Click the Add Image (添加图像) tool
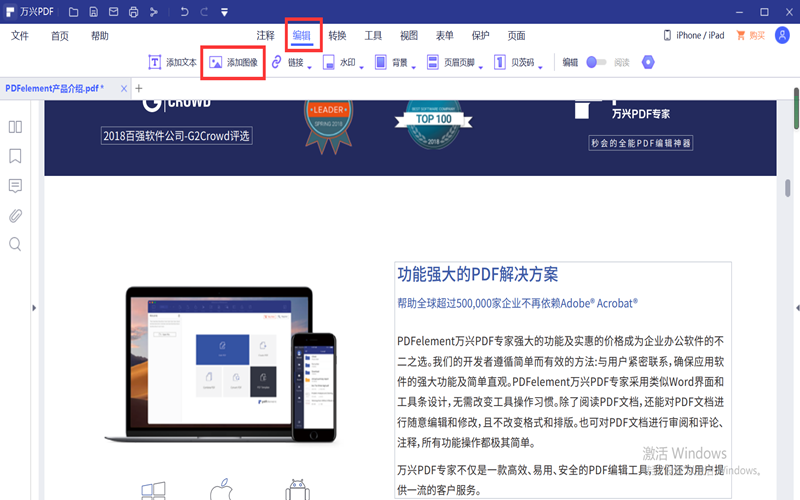This screenshot has height=500, width=800. point(233,62)
